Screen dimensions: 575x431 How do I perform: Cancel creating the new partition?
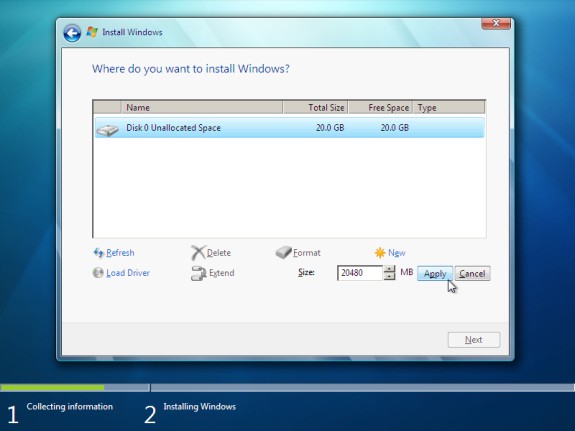[472, 273]
